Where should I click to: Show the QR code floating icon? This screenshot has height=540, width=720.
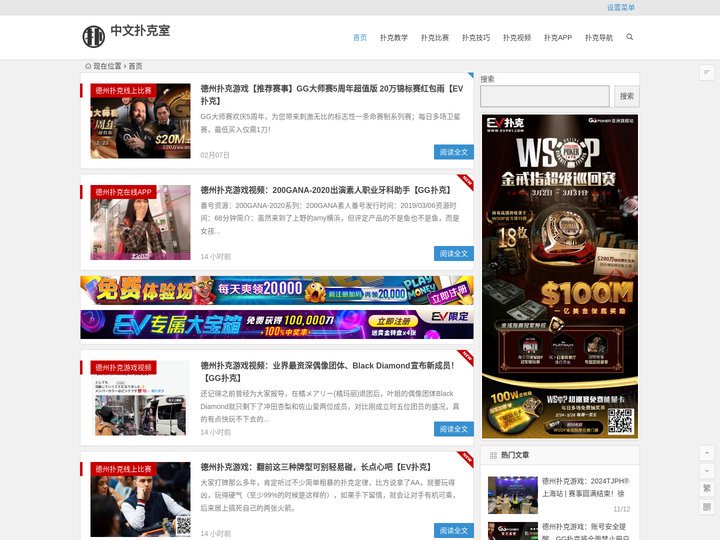pos(707,506)
